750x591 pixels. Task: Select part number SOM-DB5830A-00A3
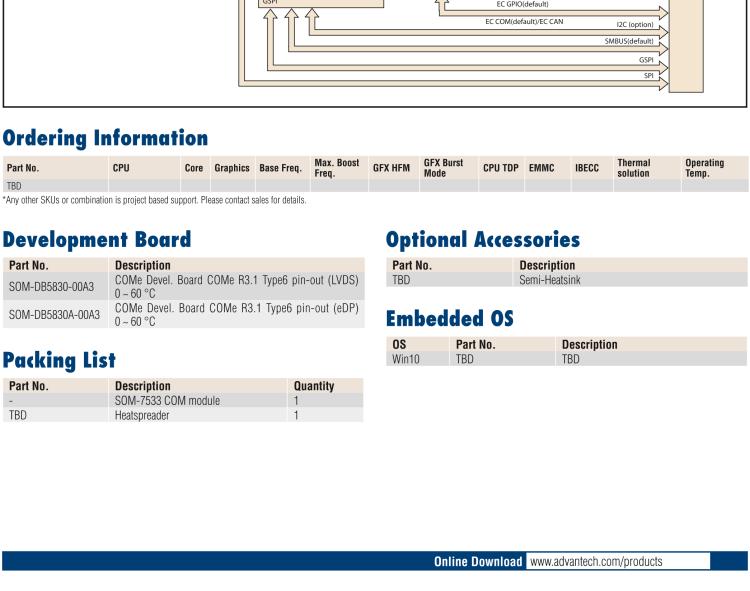click(x=53, y=315)
